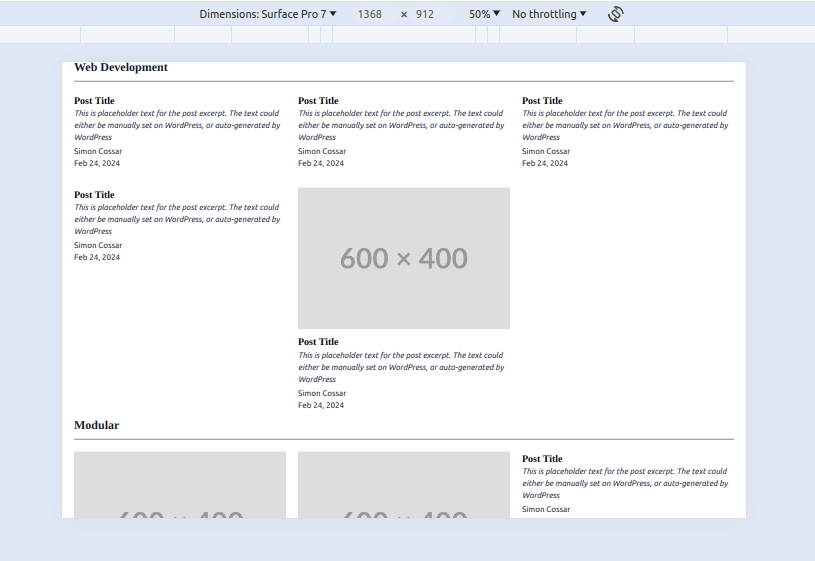
Task: Click Simon Cossar in the Modular section
Action: point(546,509)
